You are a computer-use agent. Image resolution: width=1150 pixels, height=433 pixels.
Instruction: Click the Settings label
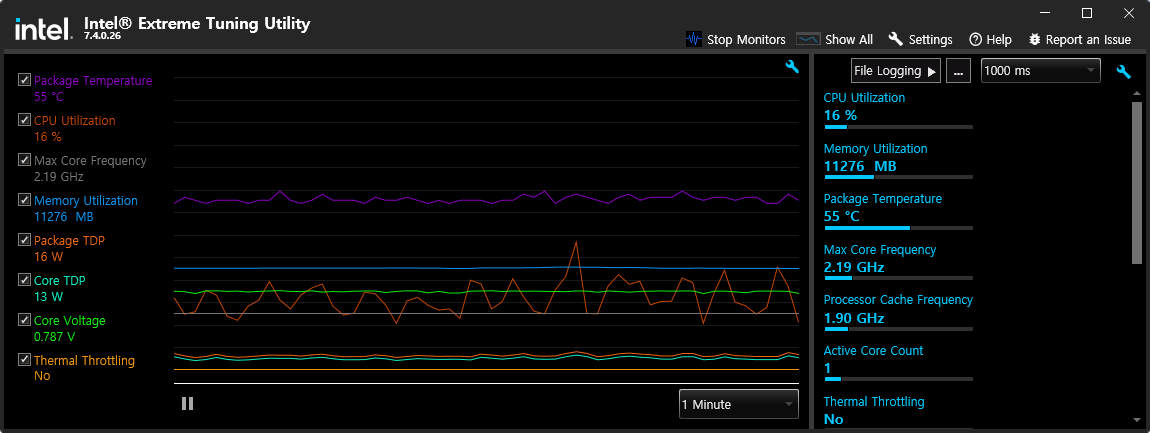click(x=930, y=40)
